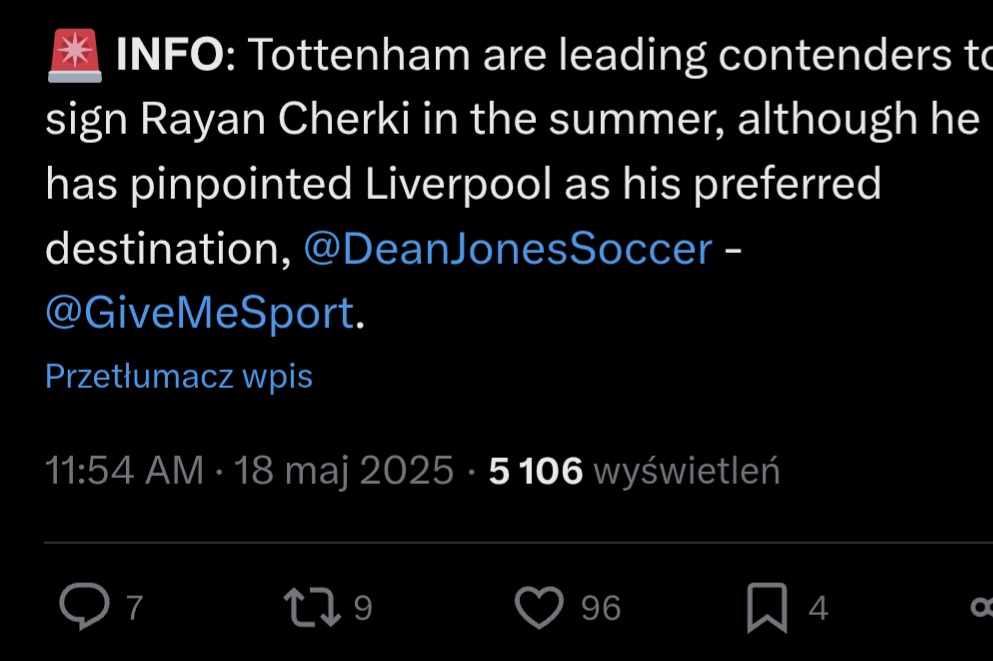Like the tweet with heart icon
This screenshot has width=993, height=661.
541,608
